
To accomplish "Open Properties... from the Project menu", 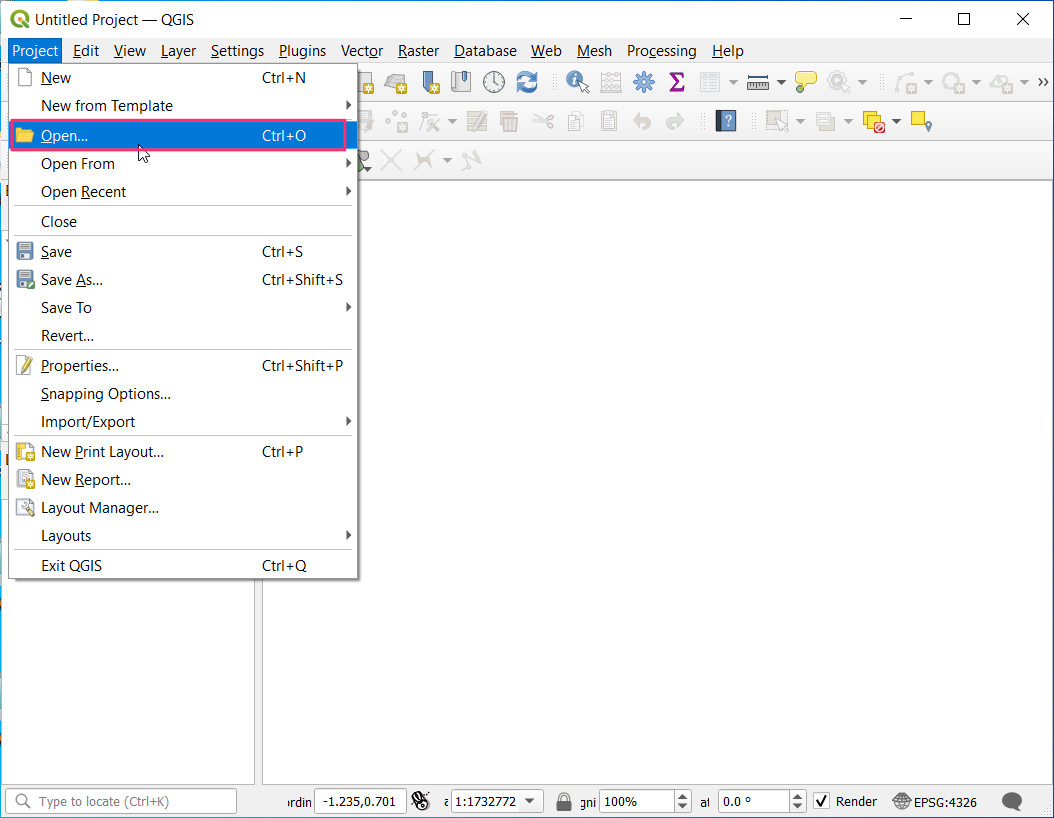I will click(x=183, y=366).
